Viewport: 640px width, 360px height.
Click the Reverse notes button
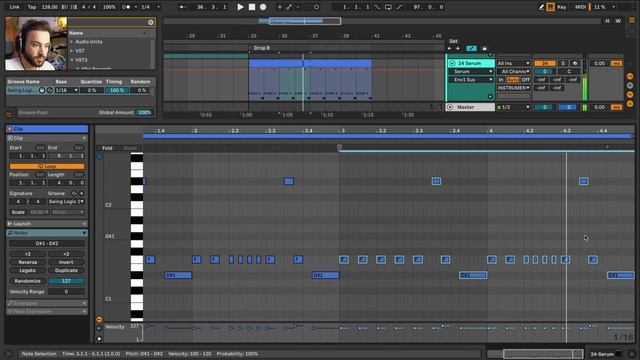[28, 262]
